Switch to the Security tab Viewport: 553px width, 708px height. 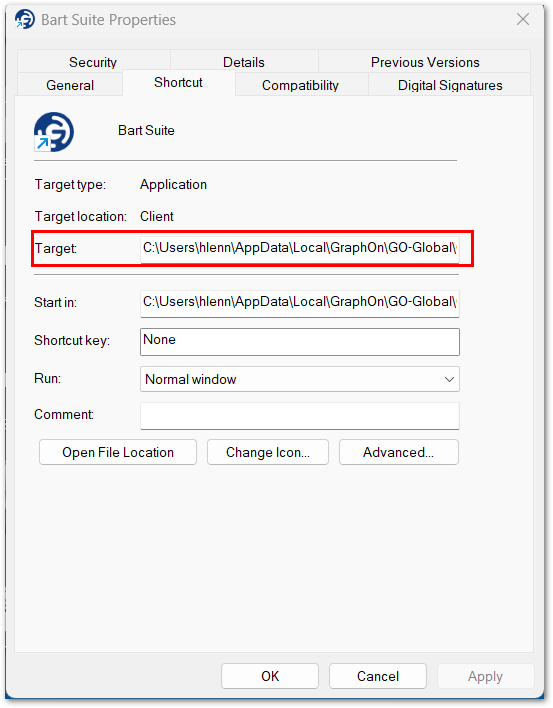93,62
